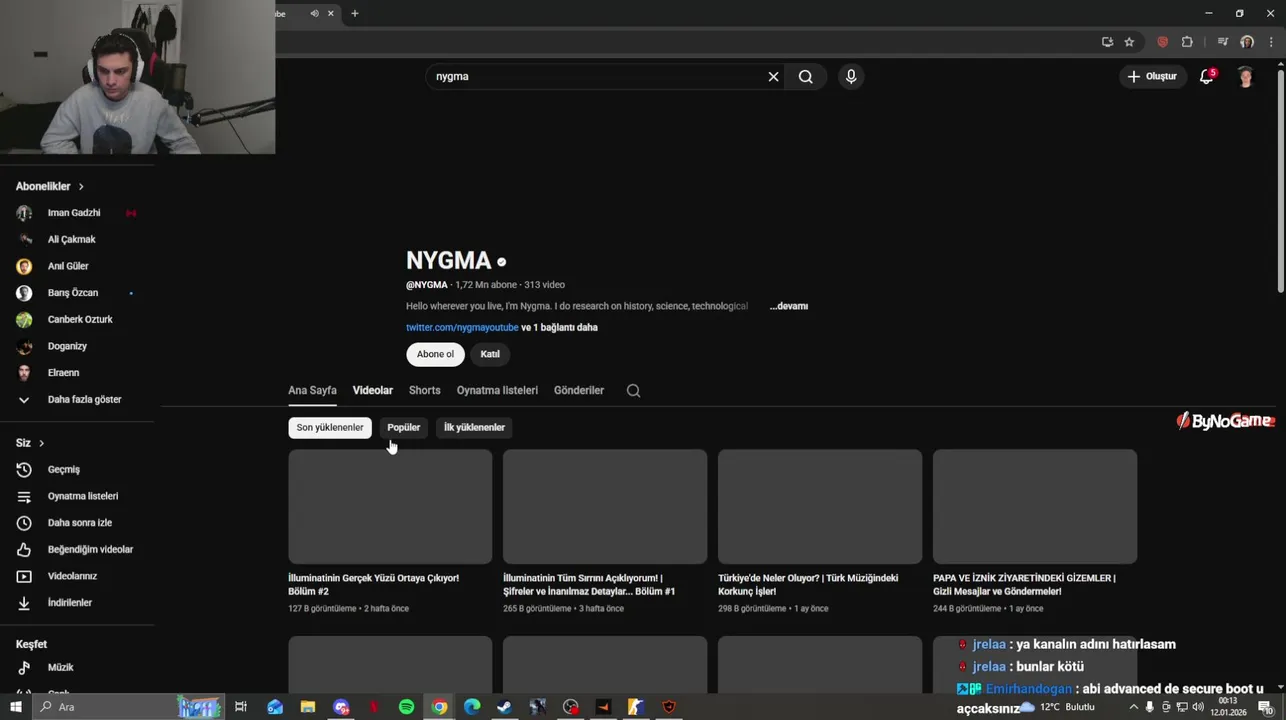Click the 12°C Bulutlu weather widget

pyautogui.click(x=1057, y=707)
